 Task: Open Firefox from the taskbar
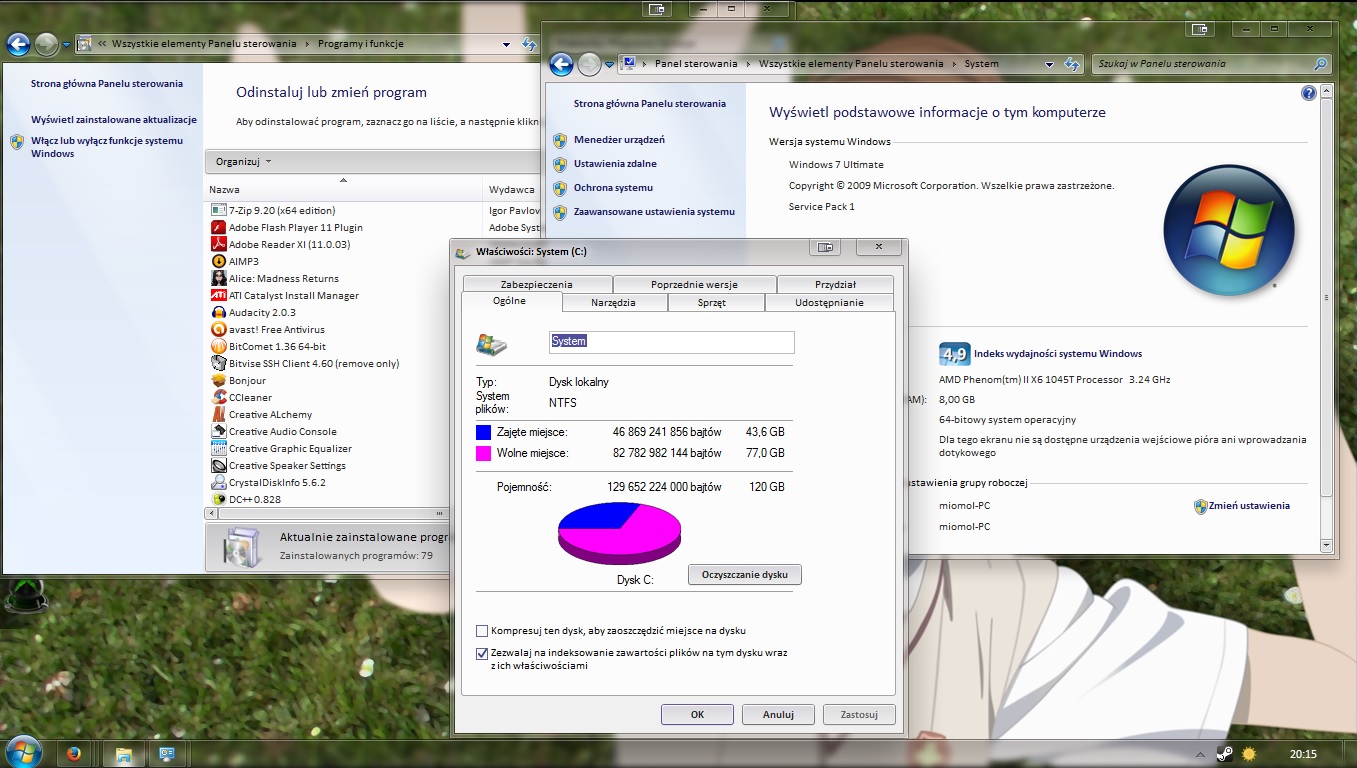pos(73,752)
